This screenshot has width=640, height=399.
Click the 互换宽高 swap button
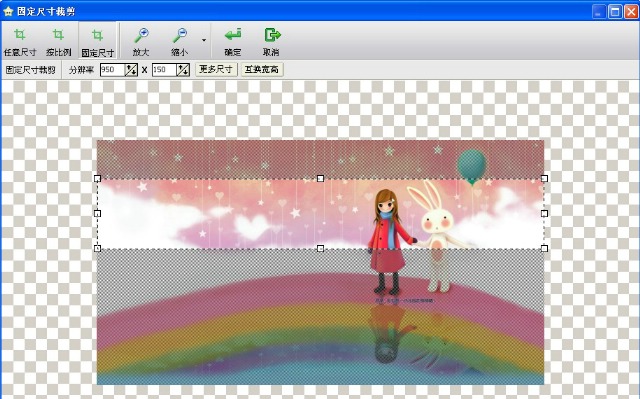coord(262,69)
